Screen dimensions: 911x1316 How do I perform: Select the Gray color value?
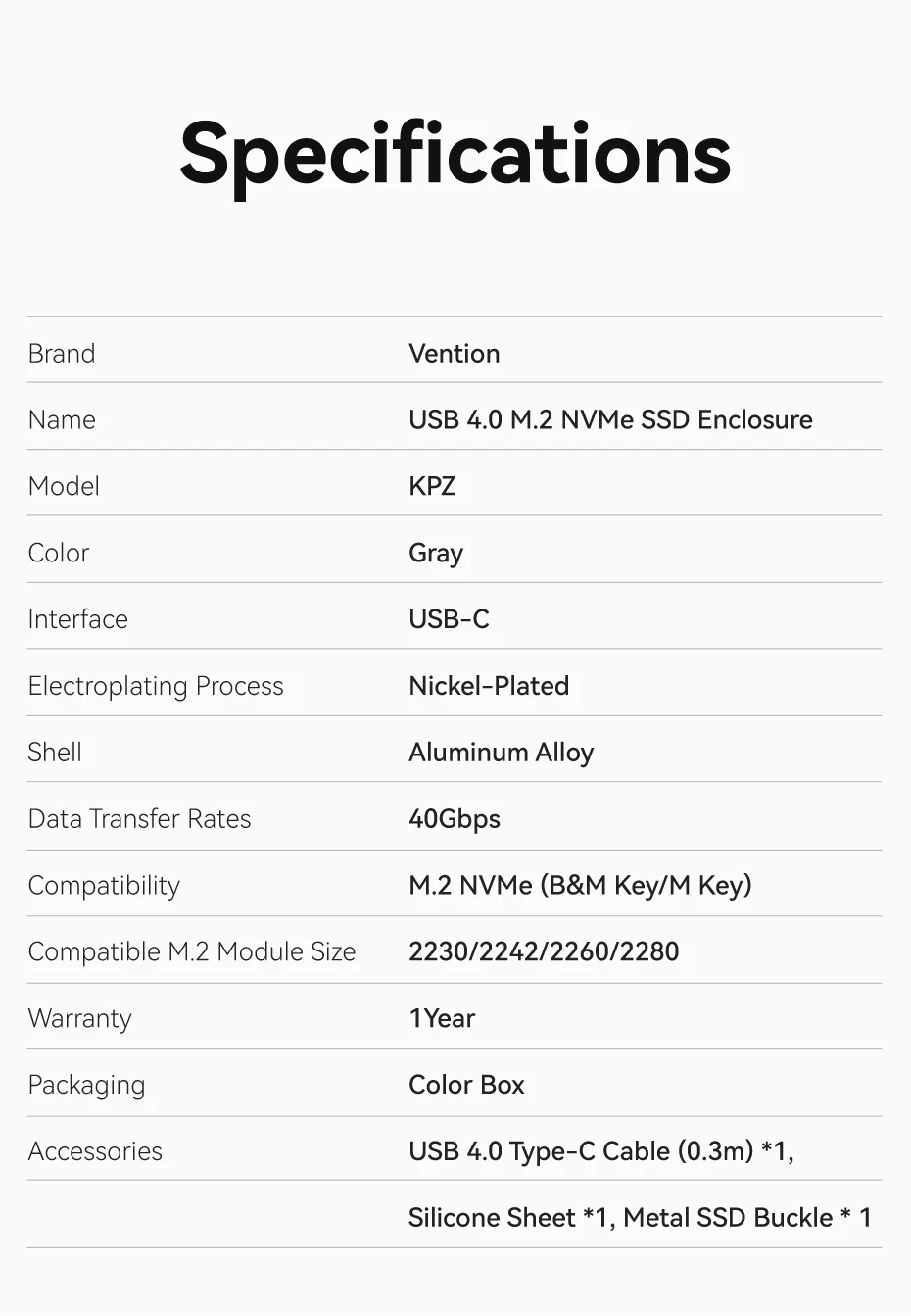(436, 554)
